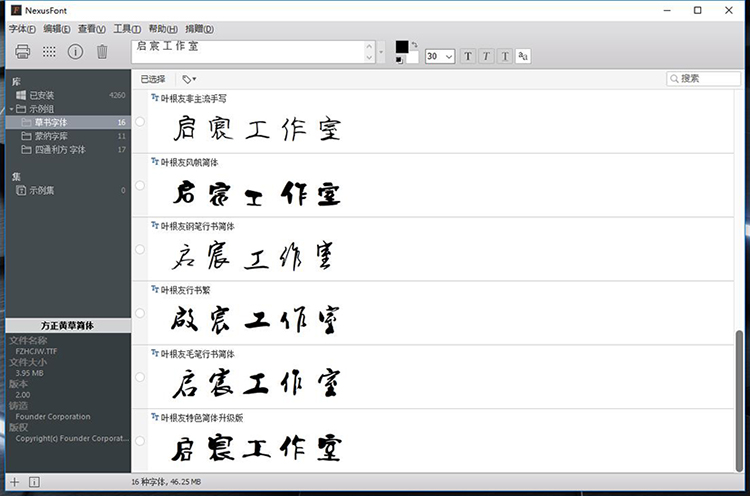Image resolution: width=750 pixels, height=496 pixels.
Task: Click sample text box up arrow
Action: (369, 46)
